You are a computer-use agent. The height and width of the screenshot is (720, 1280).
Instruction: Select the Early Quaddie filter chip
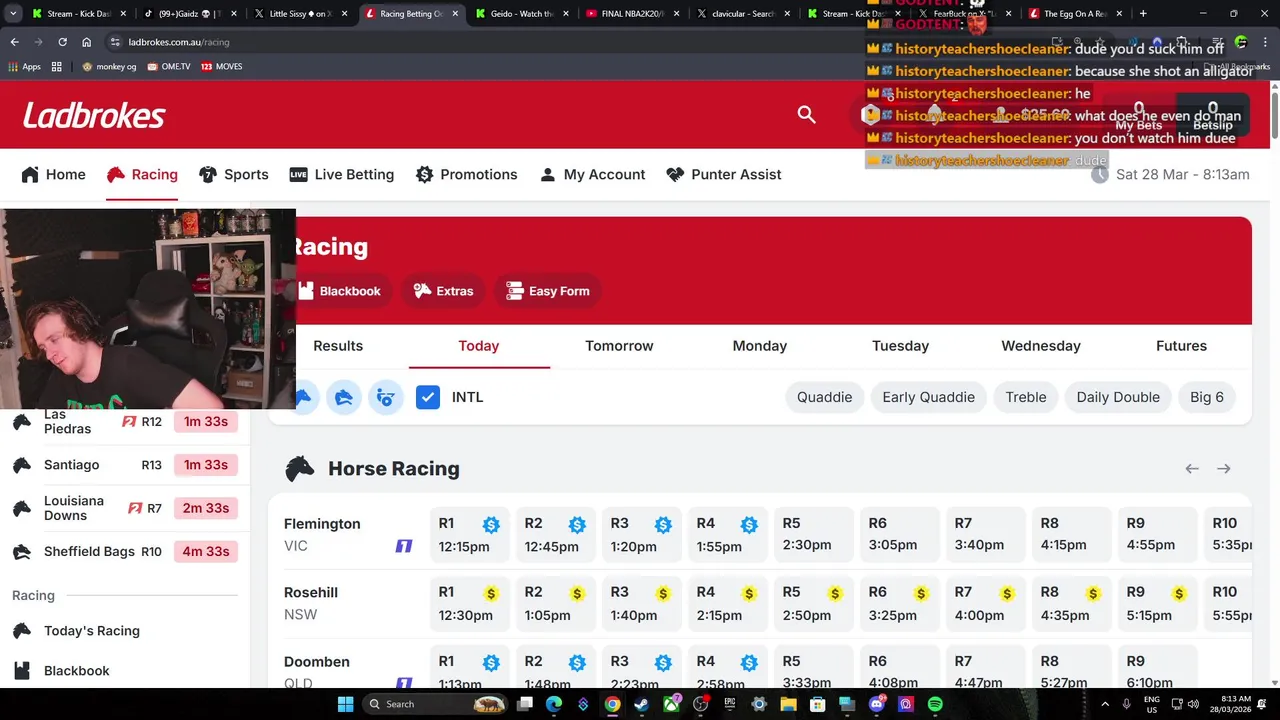[x=928, y=397]
